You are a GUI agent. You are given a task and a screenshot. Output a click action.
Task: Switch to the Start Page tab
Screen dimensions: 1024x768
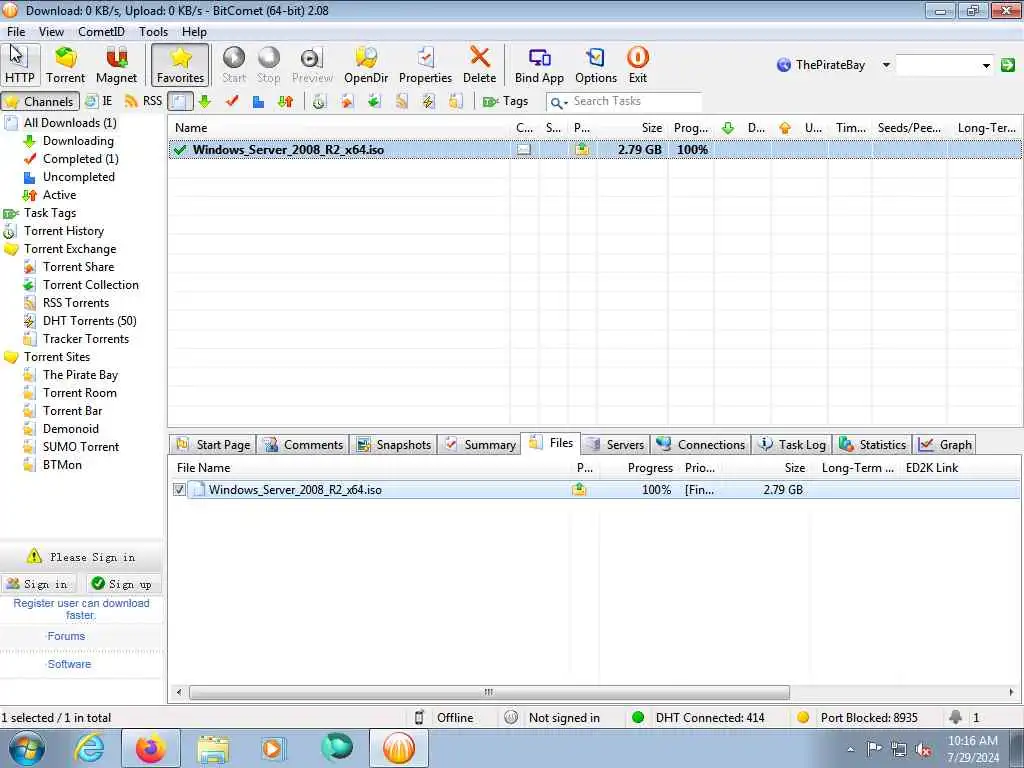click(213, 445)
